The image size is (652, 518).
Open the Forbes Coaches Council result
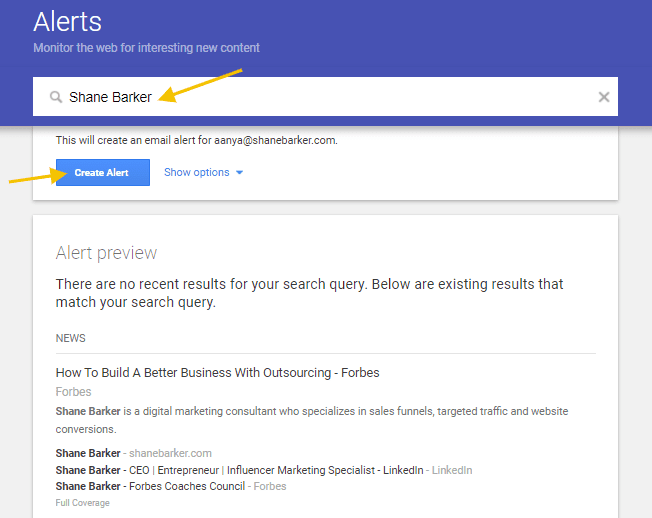pyautogui.click(x=150, y=486)
